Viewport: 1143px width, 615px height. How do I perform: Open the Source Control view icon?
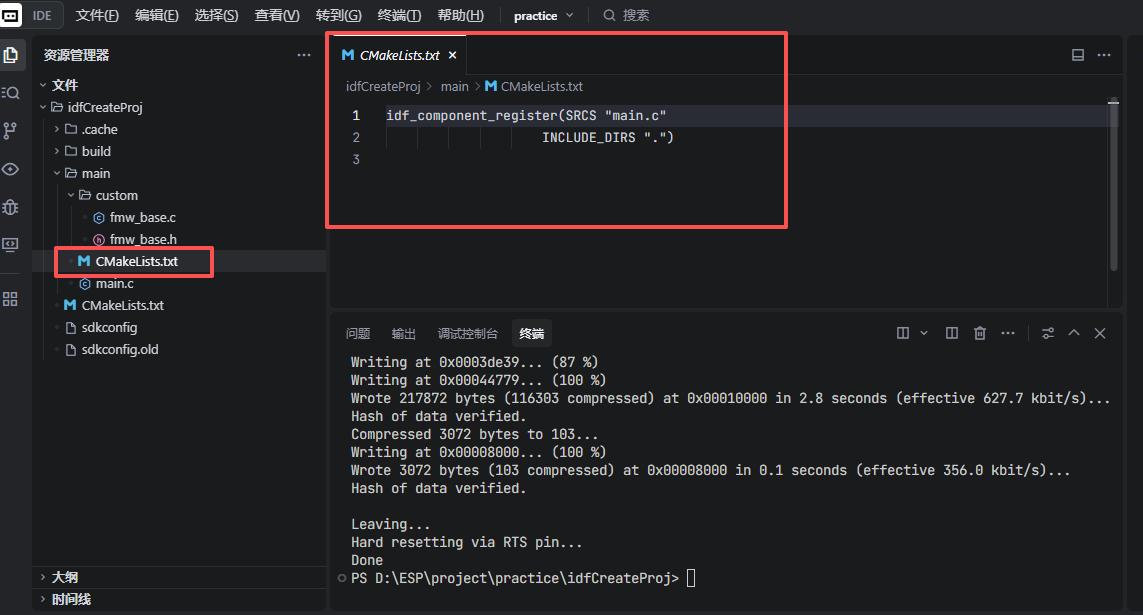10,130
